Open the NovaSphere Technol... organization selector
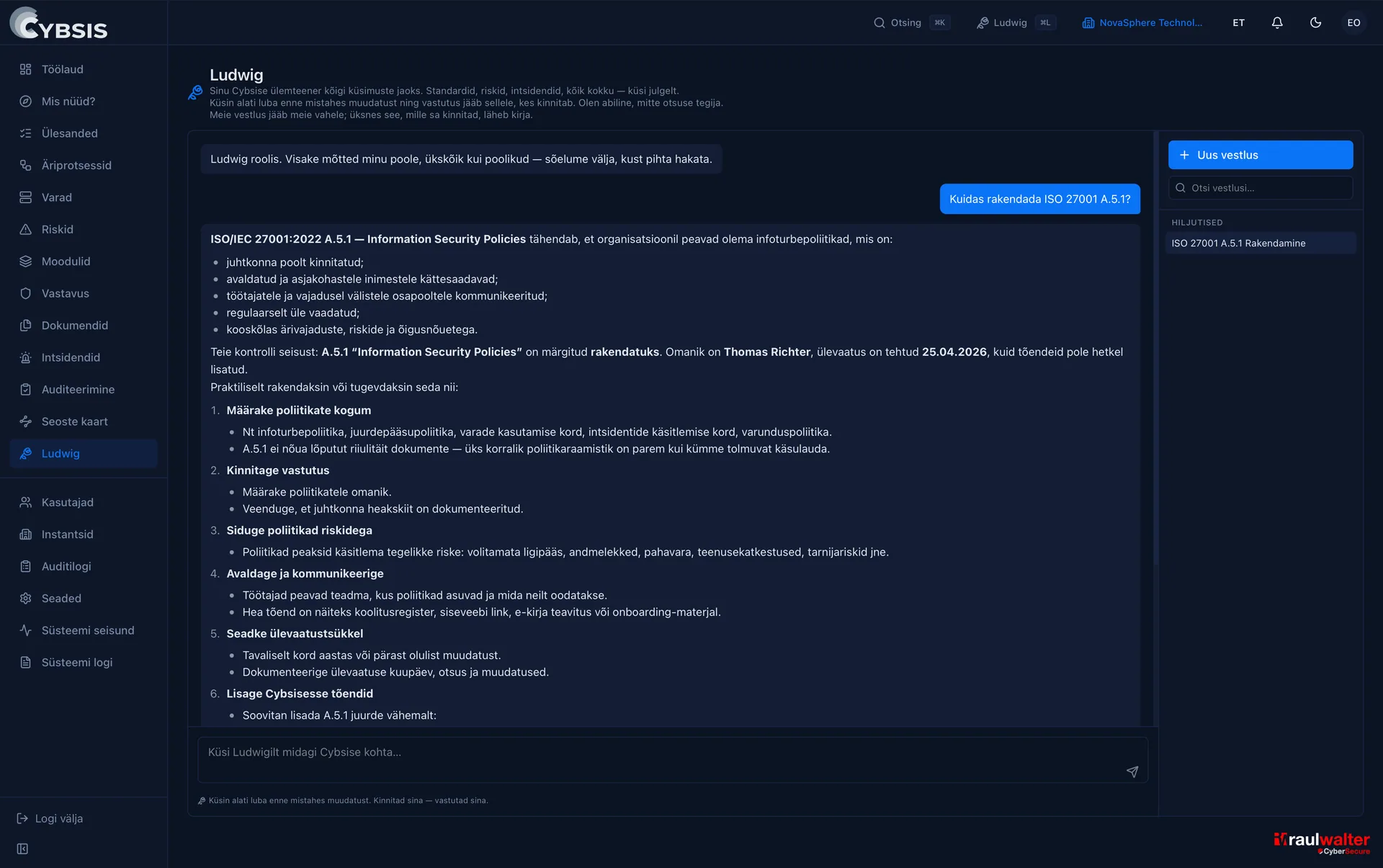This screenshot has width=1383, height=868. tap(1142, 23)
